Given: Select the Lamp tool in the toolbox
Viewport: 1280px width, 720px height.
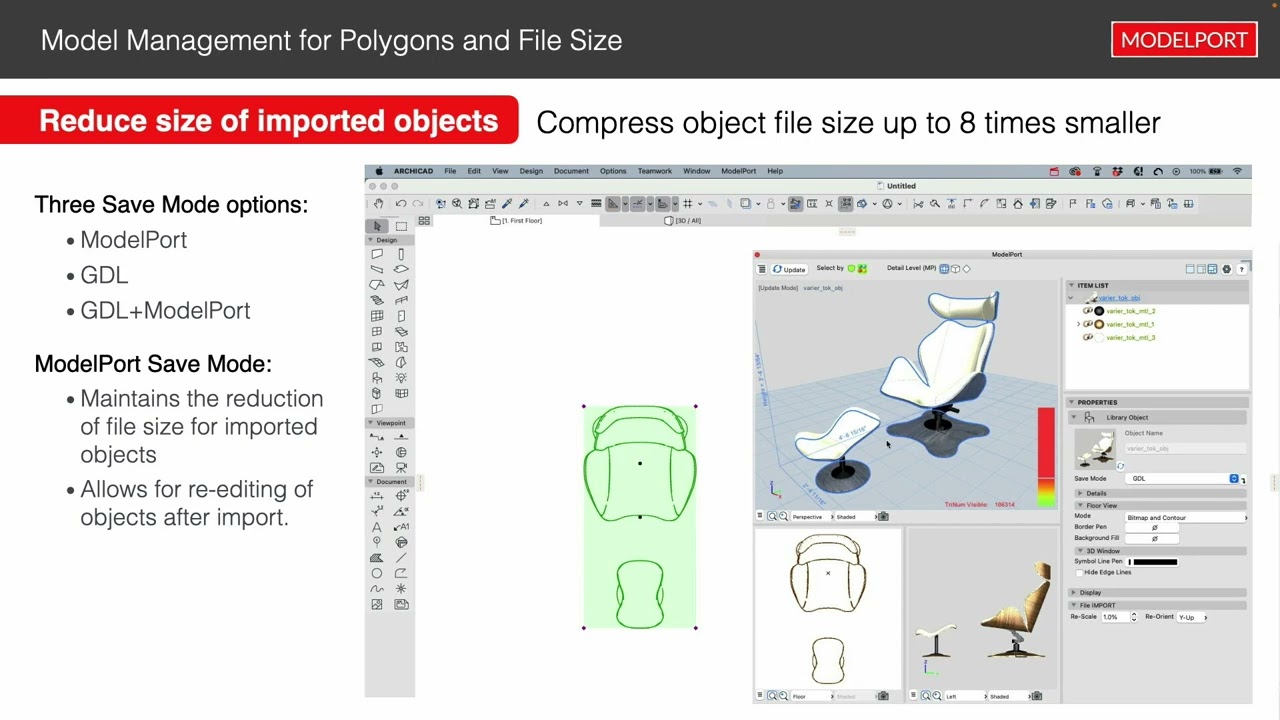Looking at the screenshot, I should (401, 377).
